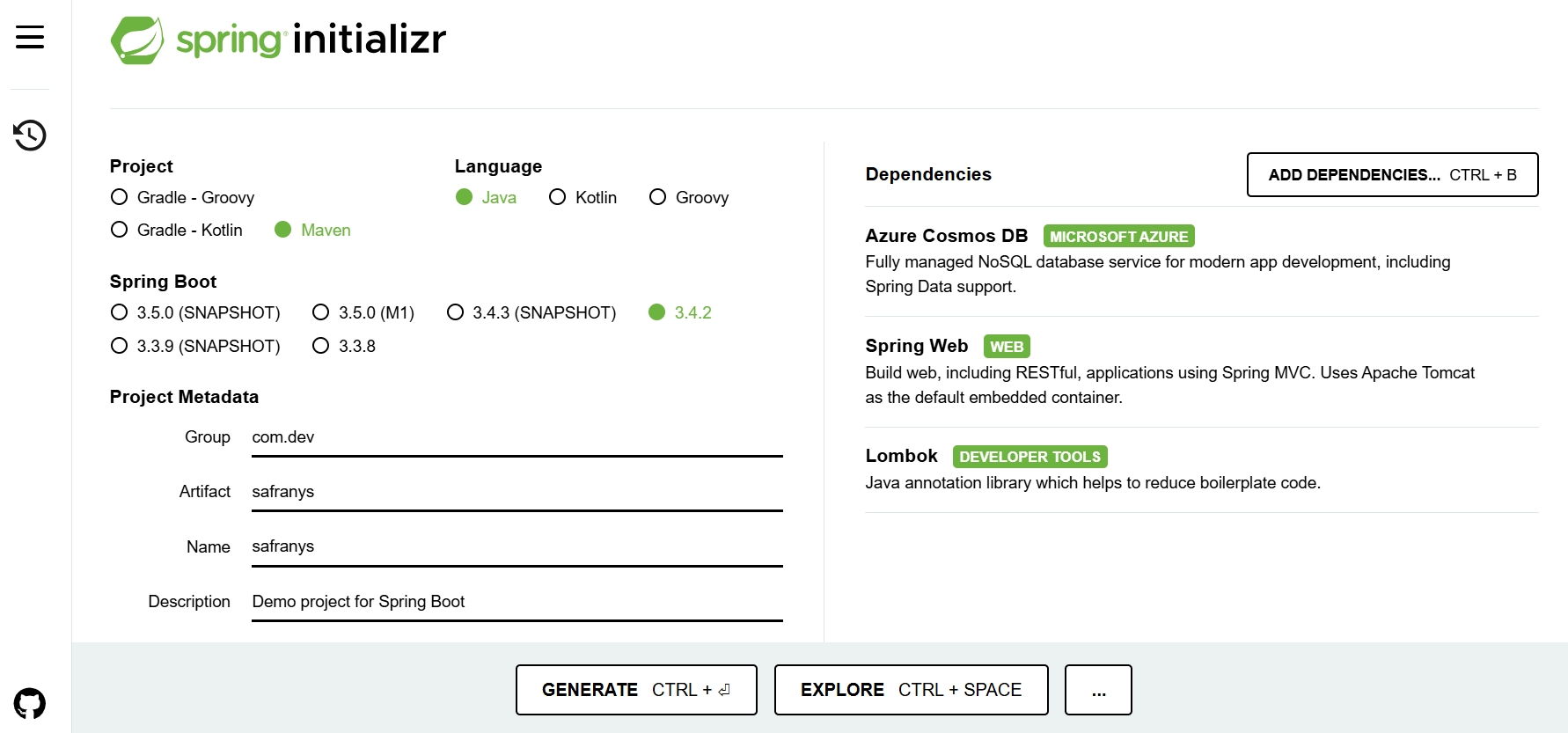Click the DEVELOPER TOOLS tag

coord(1029,457)
